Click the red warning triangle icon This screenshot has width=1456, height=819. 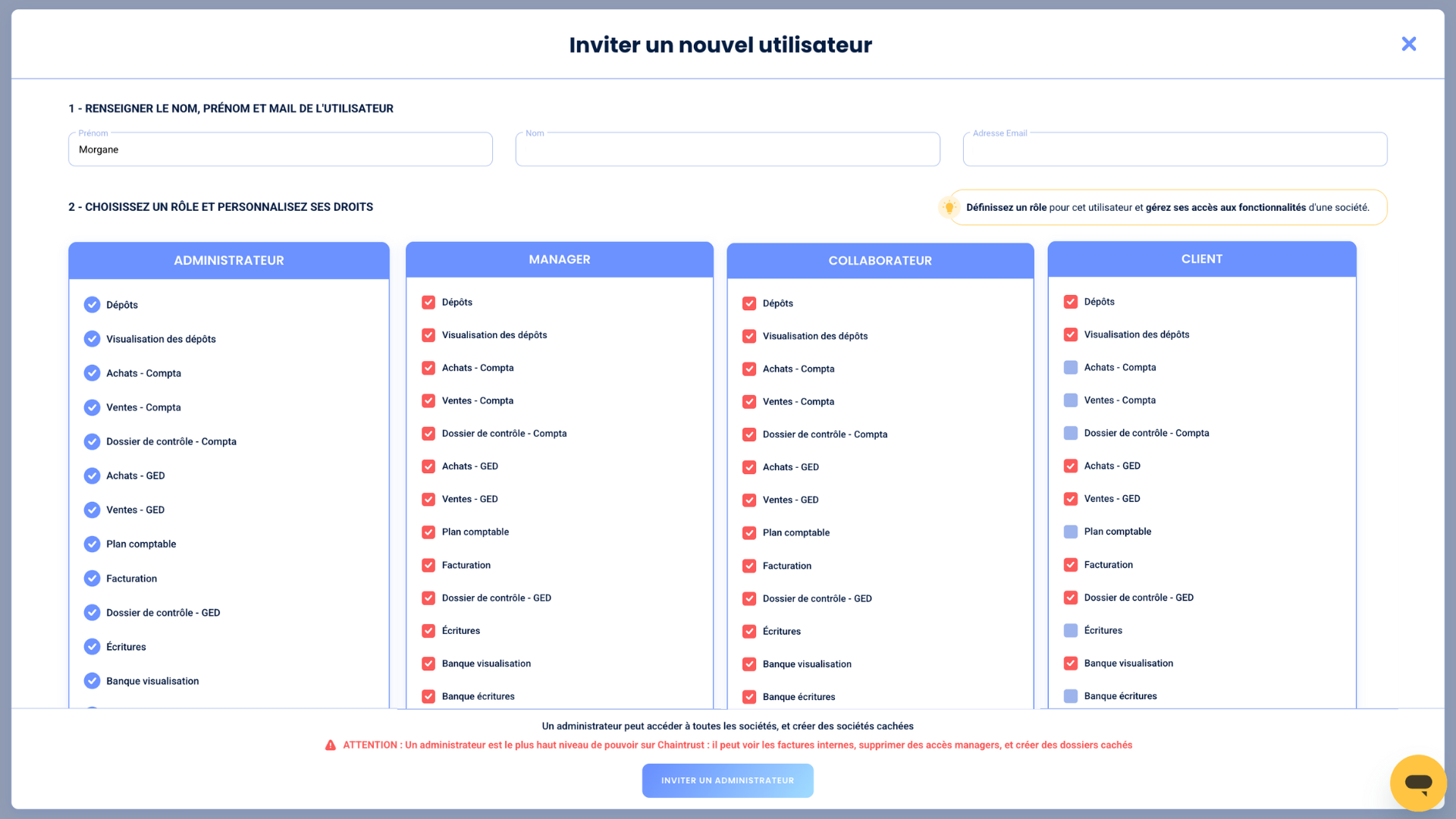point(331,745)
